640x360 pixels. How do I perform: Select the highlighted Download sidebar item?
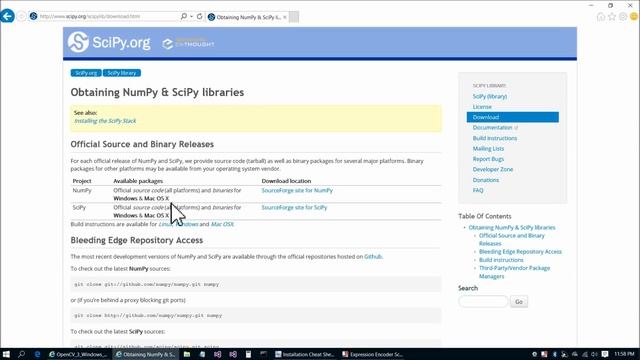513,117
